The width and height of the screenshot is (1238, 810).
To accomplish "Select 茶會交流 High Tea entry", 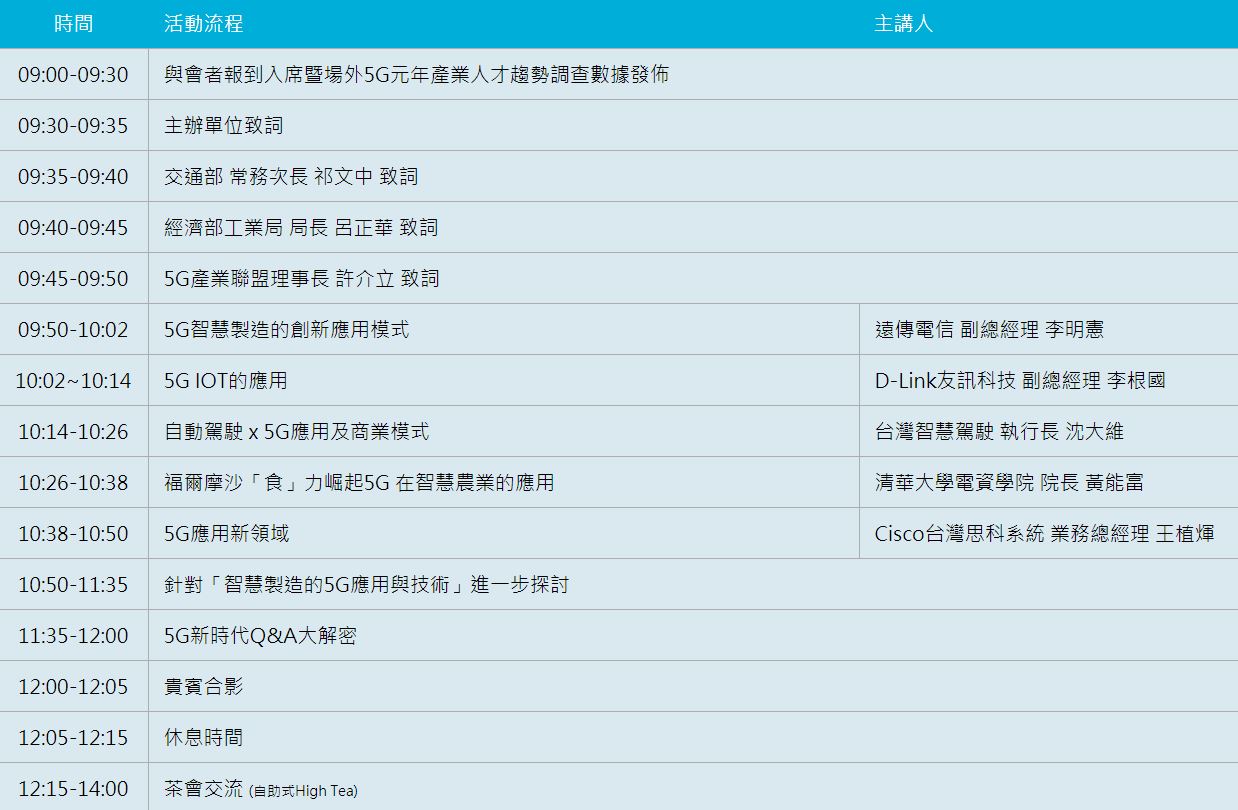I will coord(260,789).
